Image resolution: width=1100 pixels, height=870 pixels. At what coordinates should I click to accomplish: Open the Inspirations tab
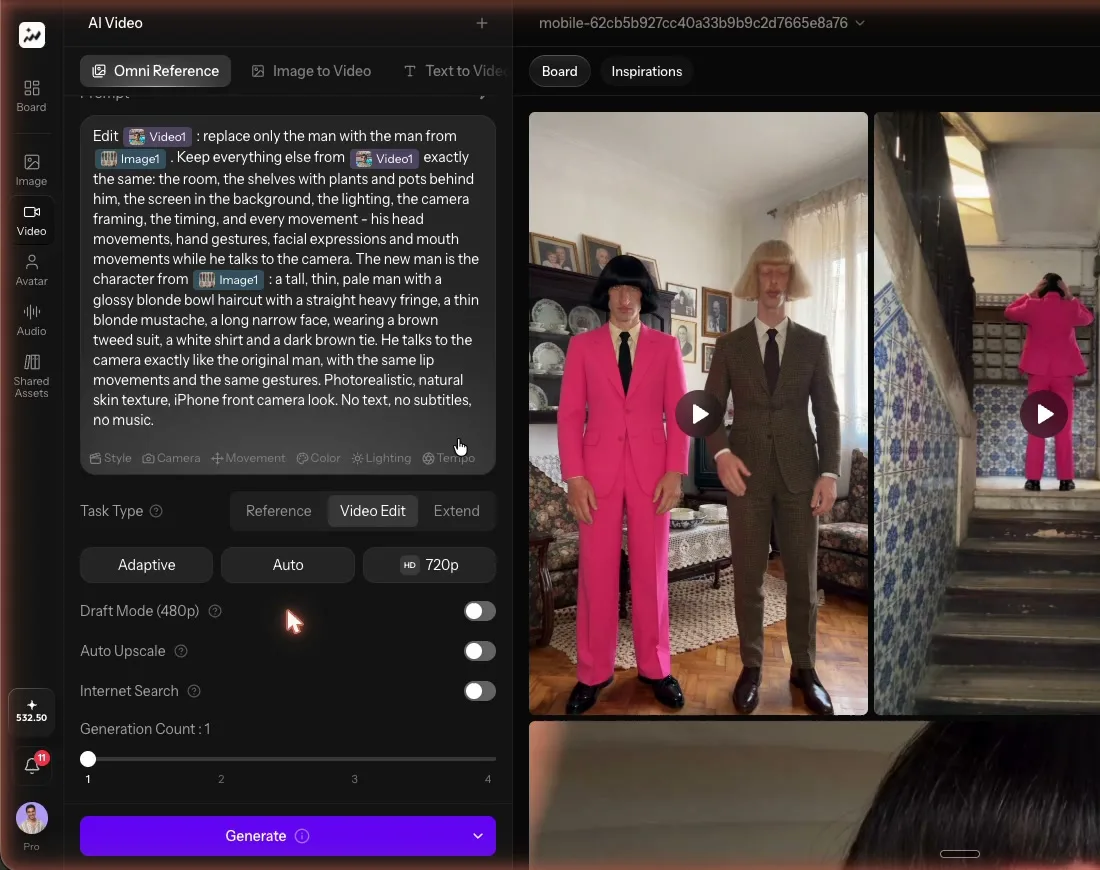click(x=646, y=72)
